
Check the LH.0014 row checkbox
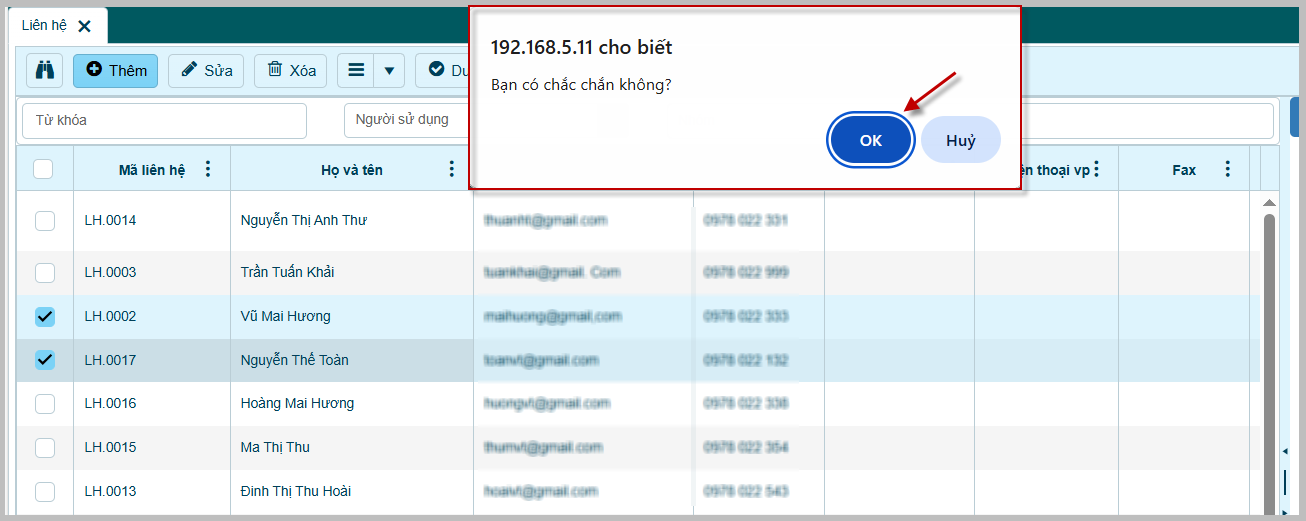[45, 220]
